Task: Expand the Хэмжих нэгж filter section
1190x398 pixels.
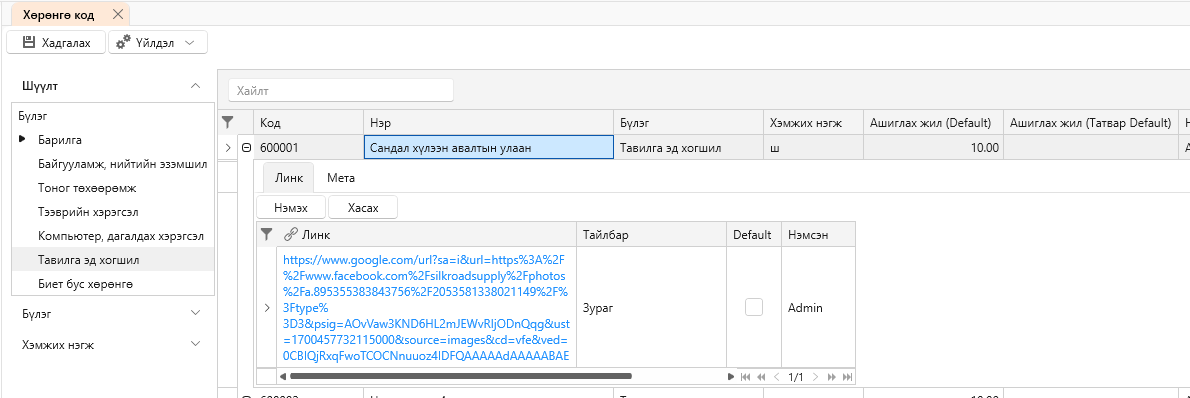Action: [x=195, y=345]
